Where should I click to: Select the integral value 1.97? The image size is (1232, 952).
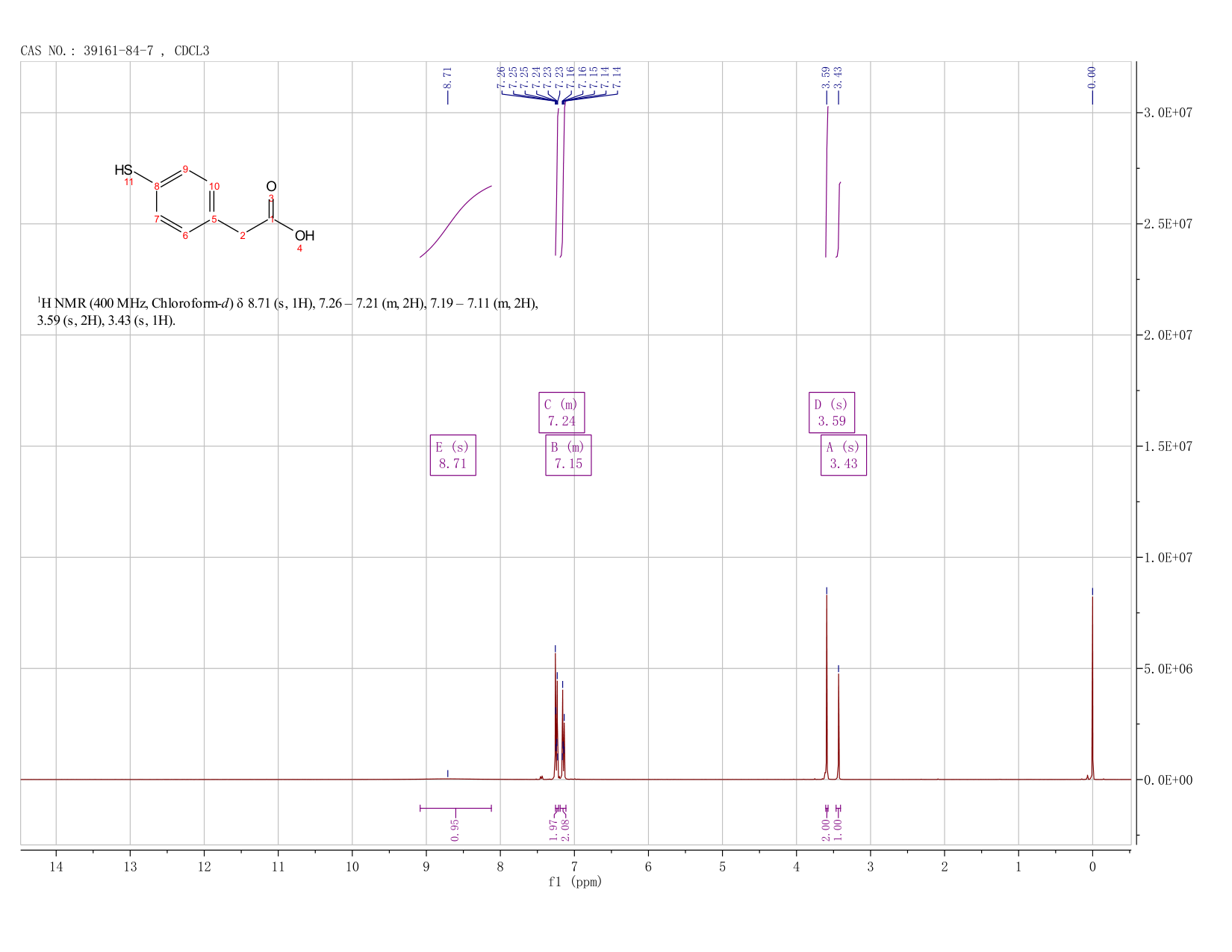click(x=553, y=829)
